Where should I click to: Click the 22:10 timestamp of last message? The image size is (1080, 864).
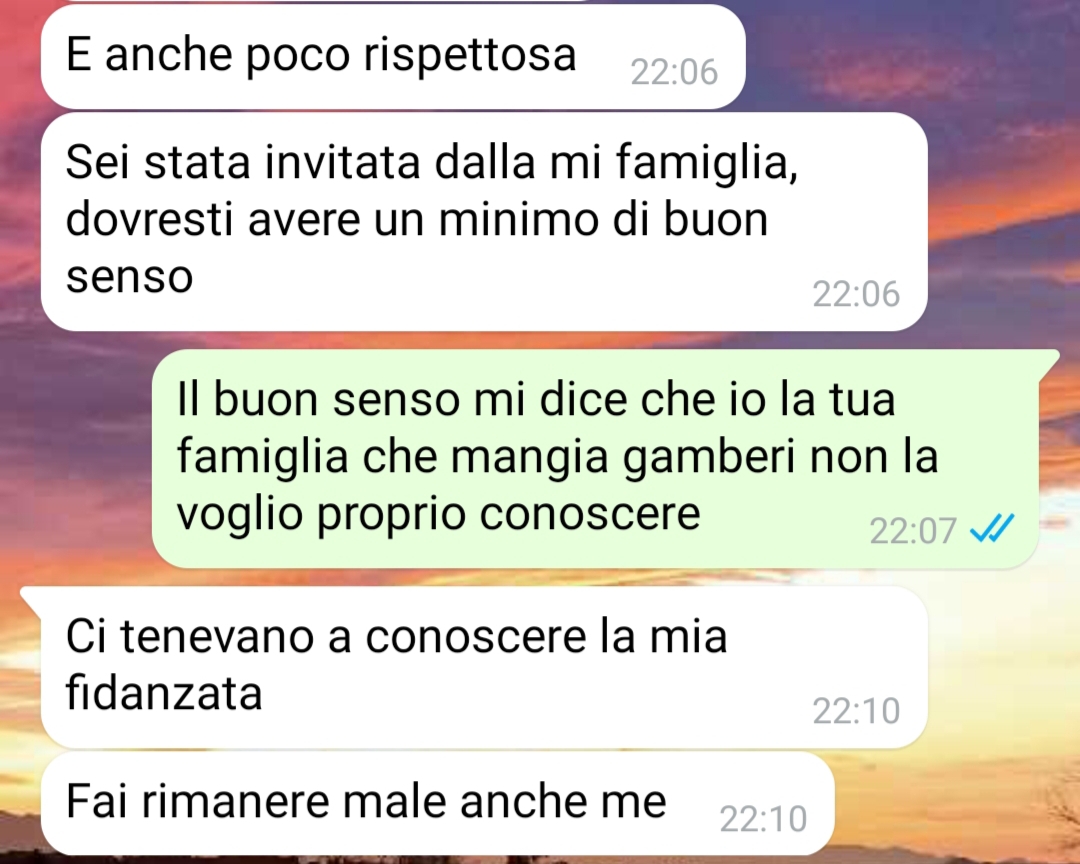[763, 819]
